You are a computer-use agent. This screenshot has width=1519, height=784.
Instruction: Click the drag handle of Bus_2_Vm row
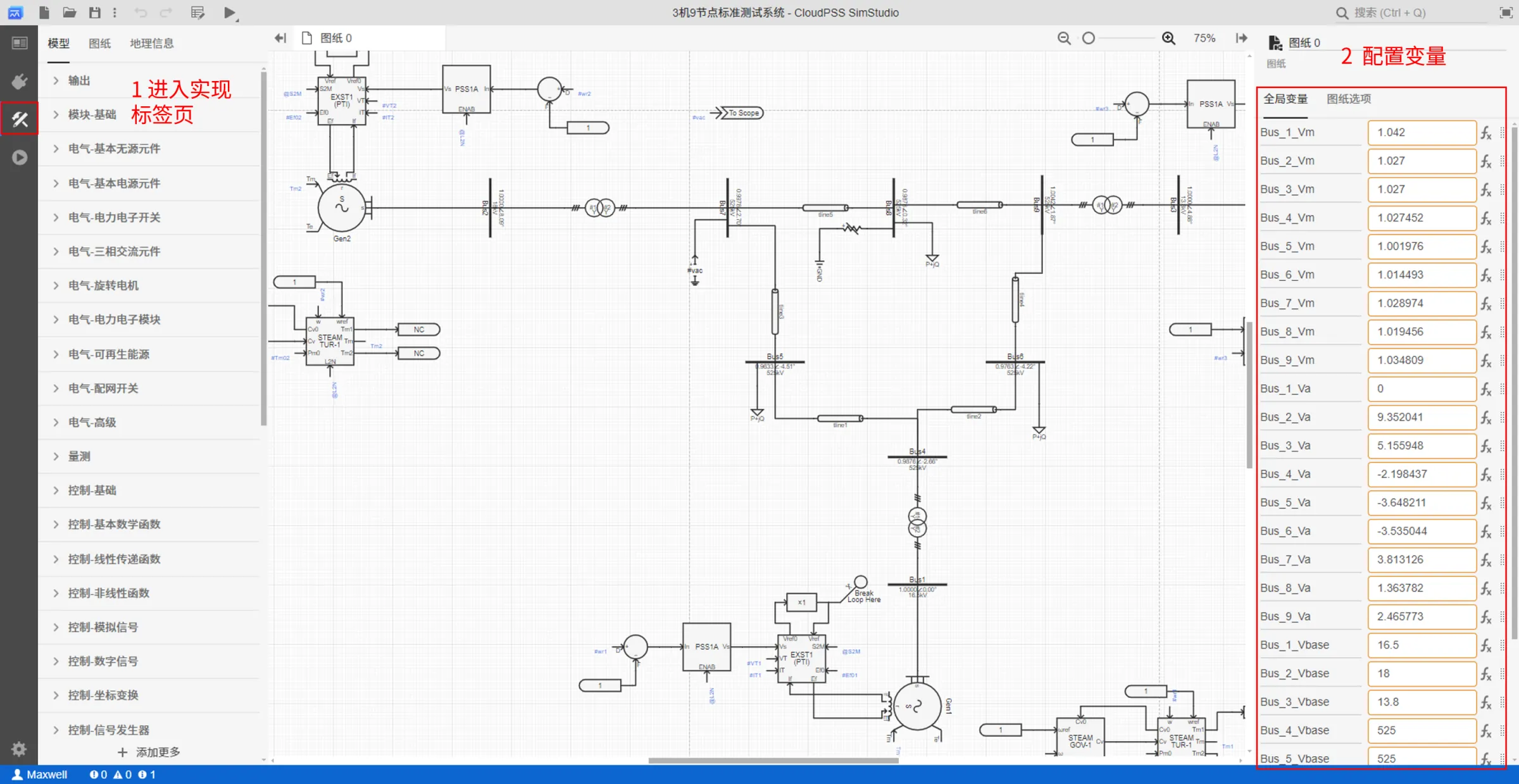(x=1503, y=161)
